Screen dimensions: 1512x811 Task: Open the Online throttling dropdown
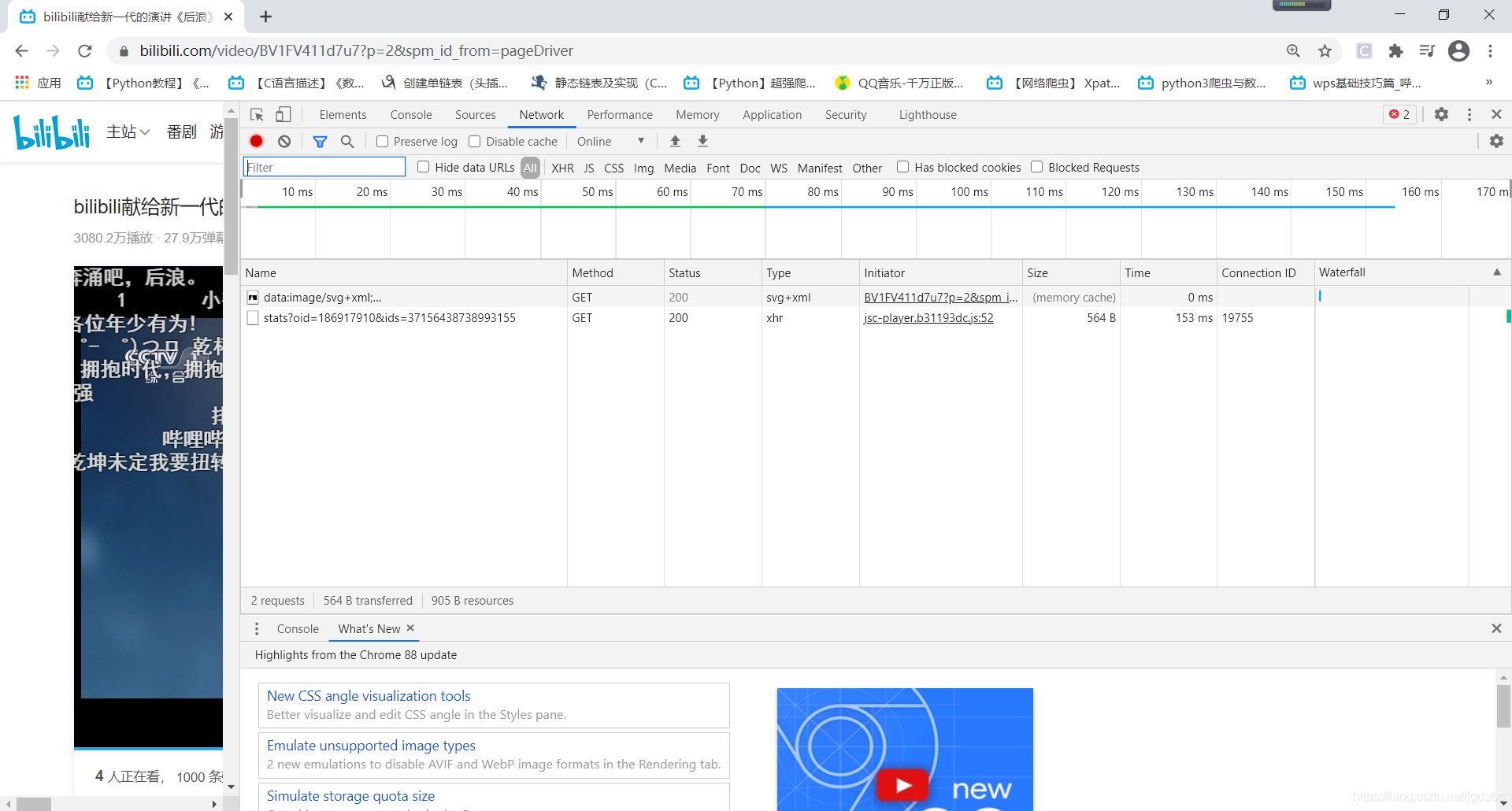coord(610,142)
